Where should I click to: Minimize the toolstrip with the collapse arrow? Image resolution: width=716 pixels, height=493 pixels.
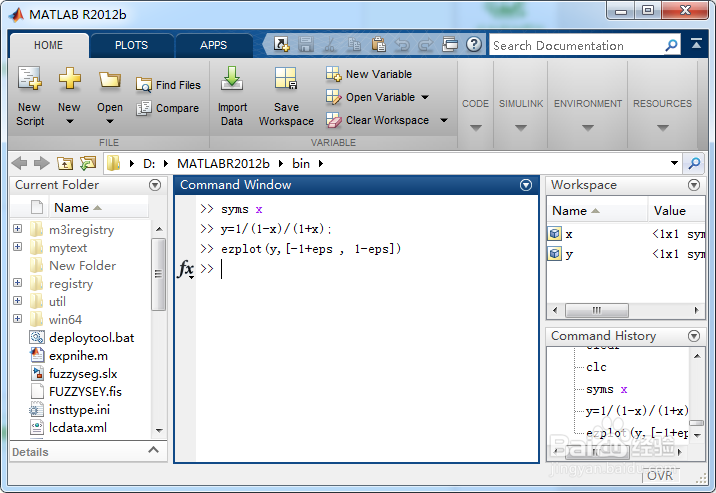pyautogui.click(x=696, y=44)
